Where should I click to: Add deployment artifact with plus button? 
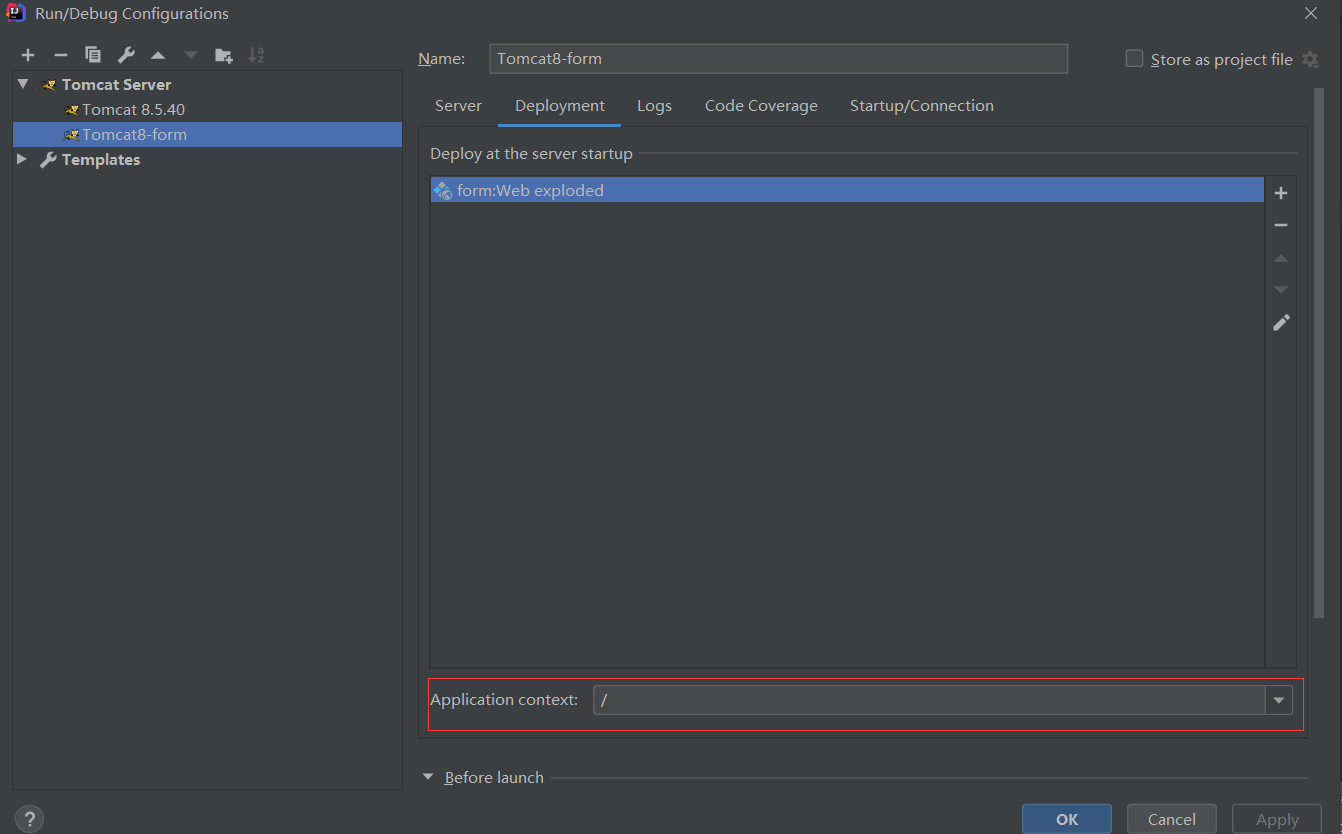[x=1281, y=193]
